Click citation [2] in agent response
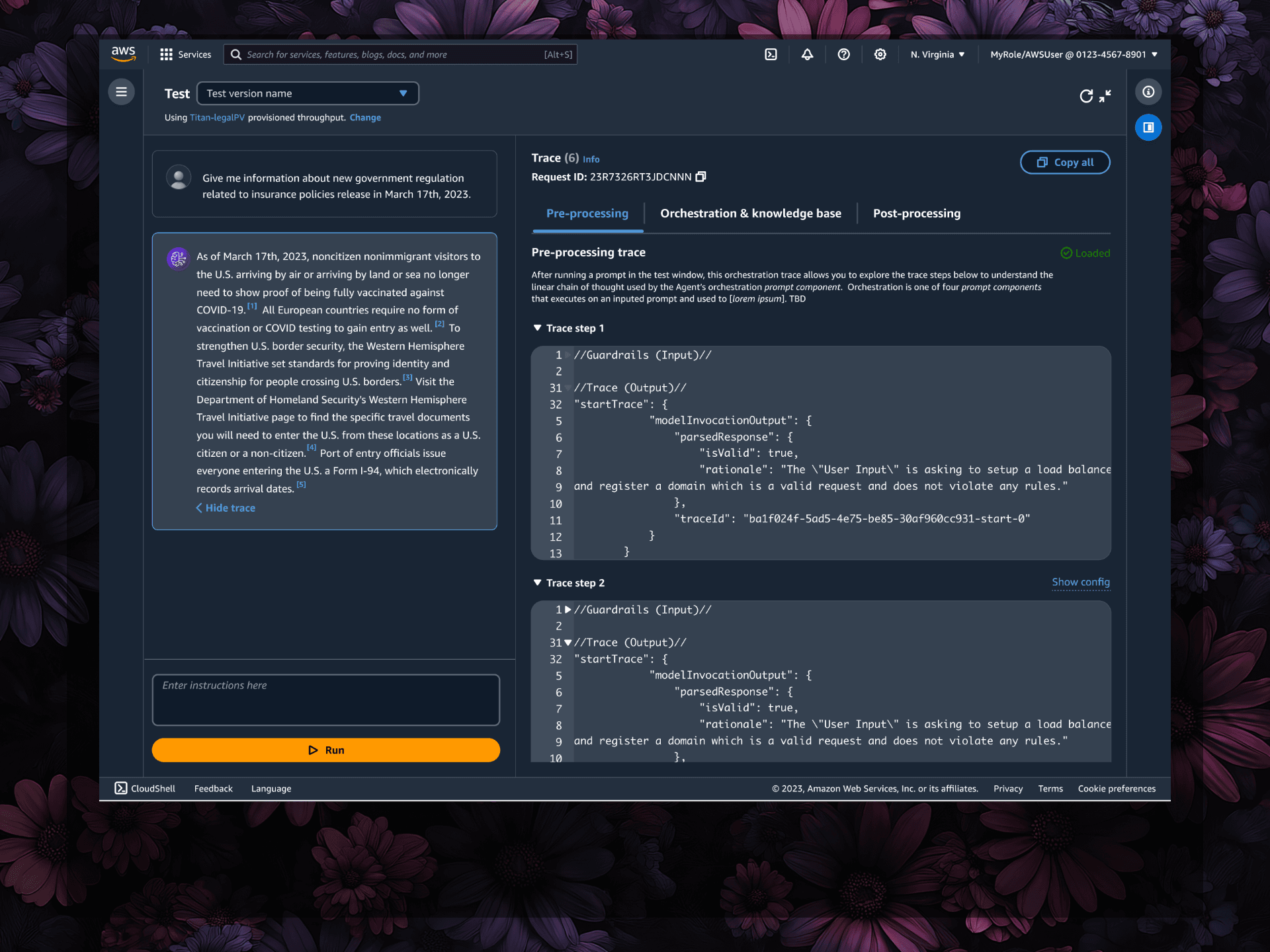Viewport: 1270px width, 952px height. (440, 324)
